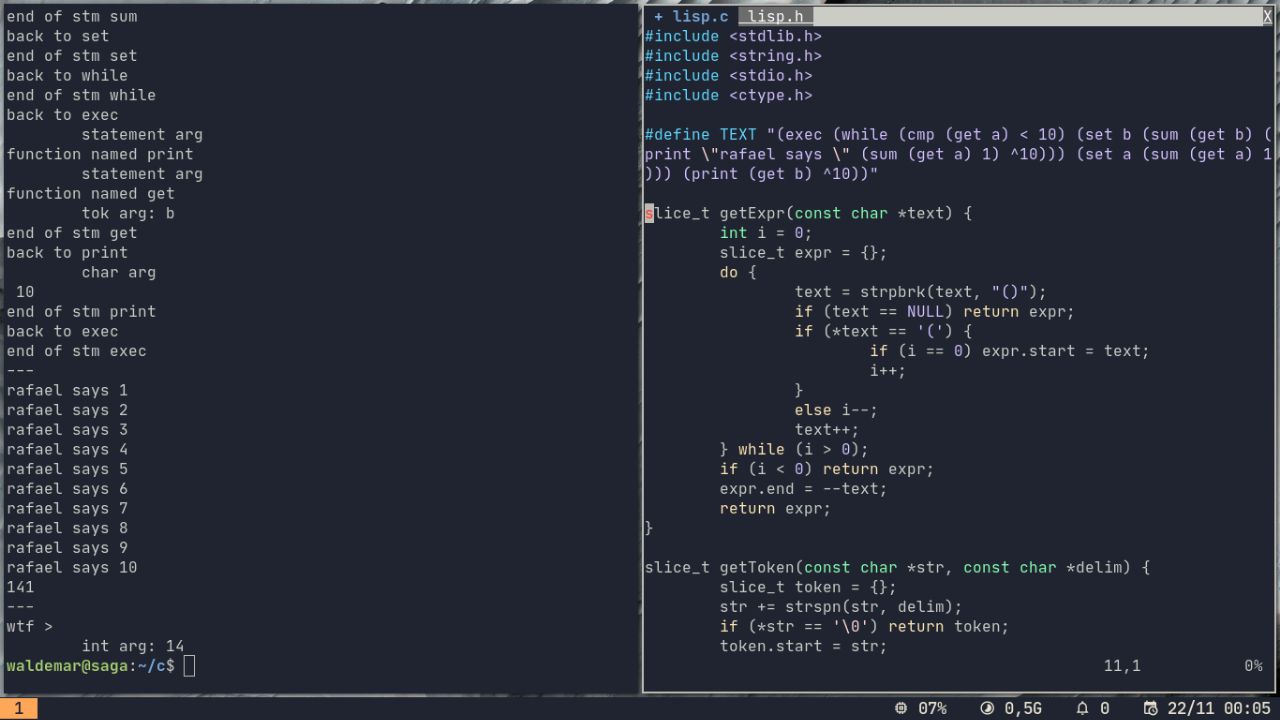Click 'tok arg: b' terminal line
Viewport: 1280px width, 720px height.
coord(128,213)
